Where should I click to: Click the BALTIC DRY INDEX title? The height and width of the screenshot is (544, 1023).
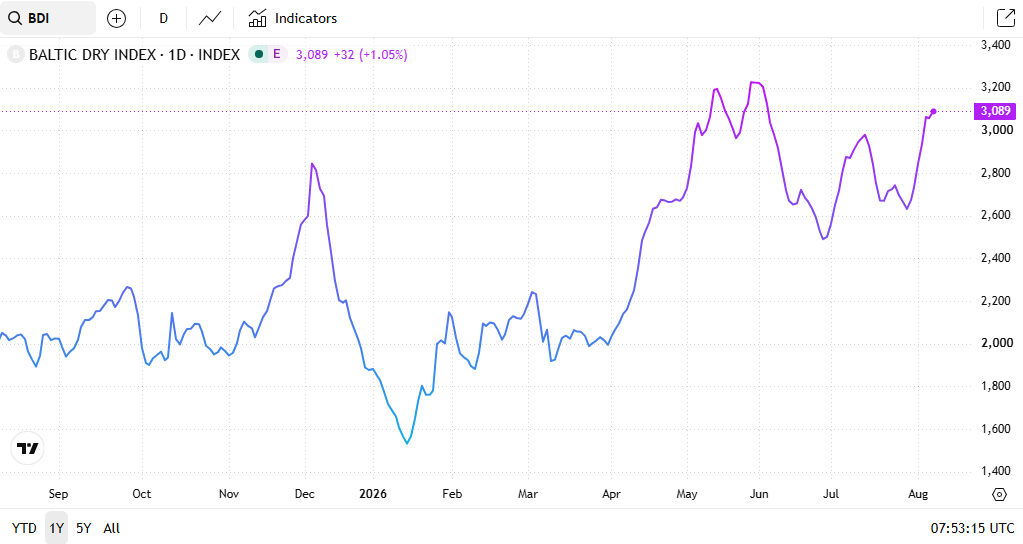pyautogui.click(x=134, y=55)
